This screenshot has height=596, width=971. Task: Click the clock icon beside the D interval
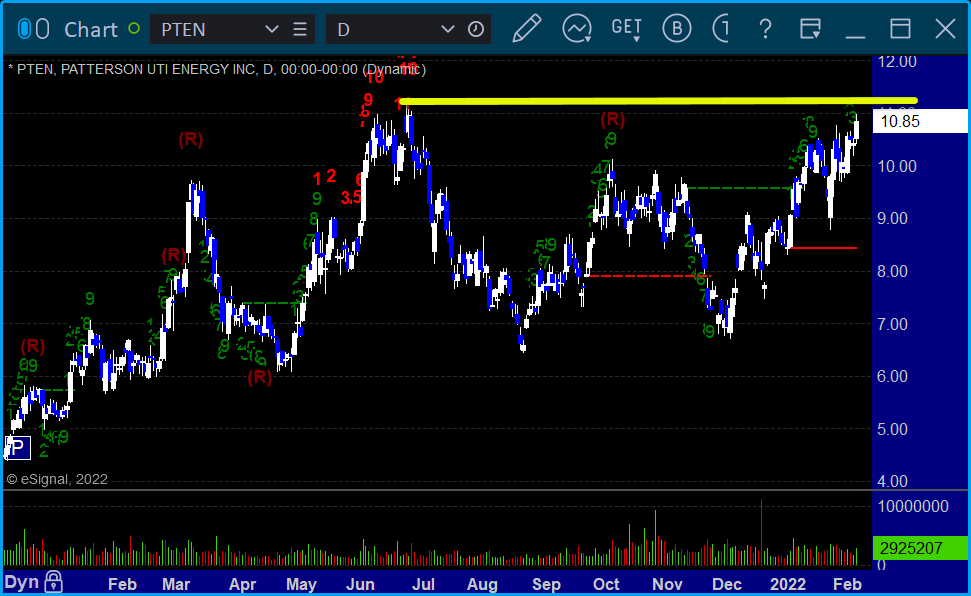476,29
